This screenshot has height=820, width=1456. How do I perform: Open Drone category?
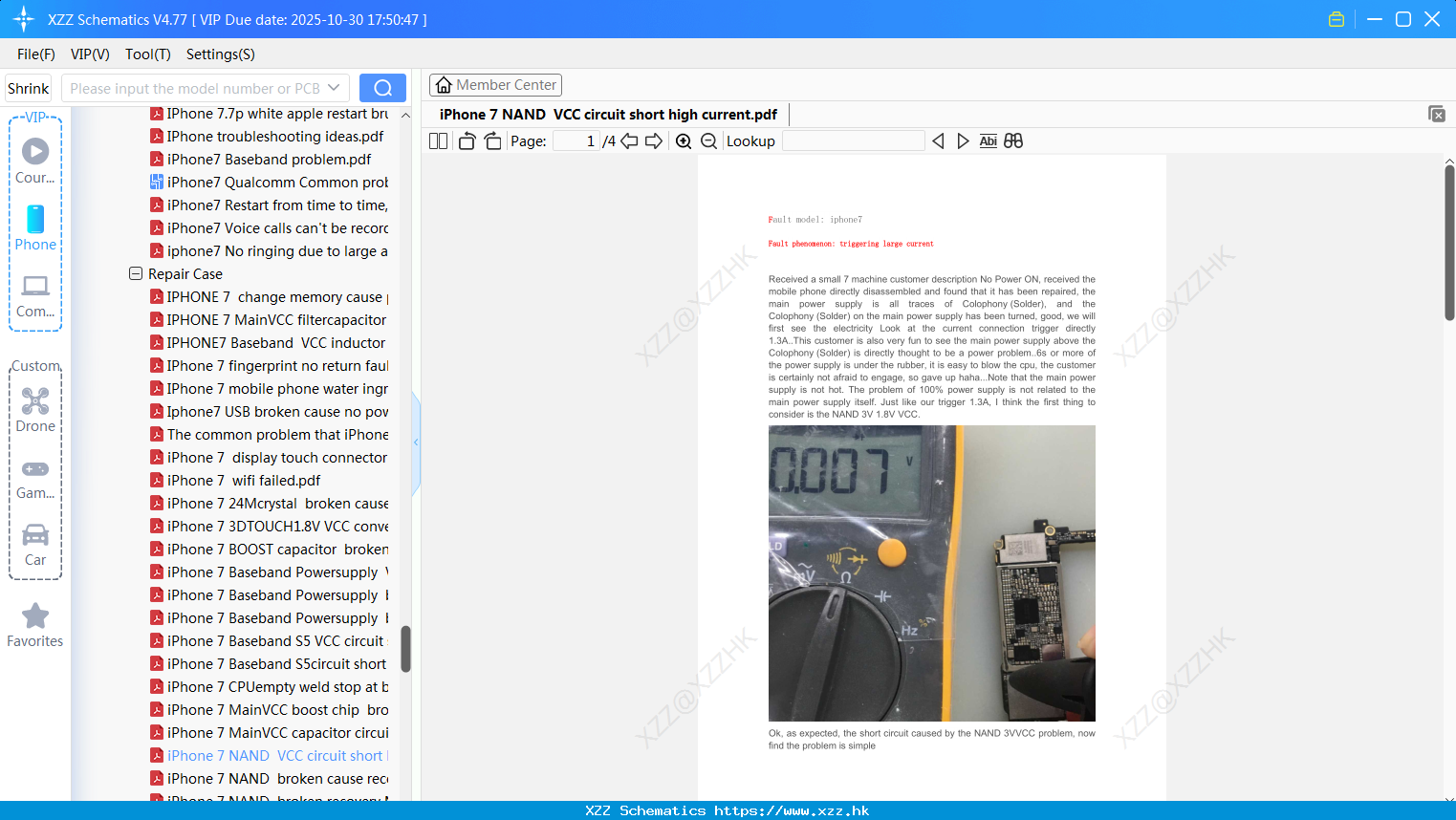pos(35,409)
